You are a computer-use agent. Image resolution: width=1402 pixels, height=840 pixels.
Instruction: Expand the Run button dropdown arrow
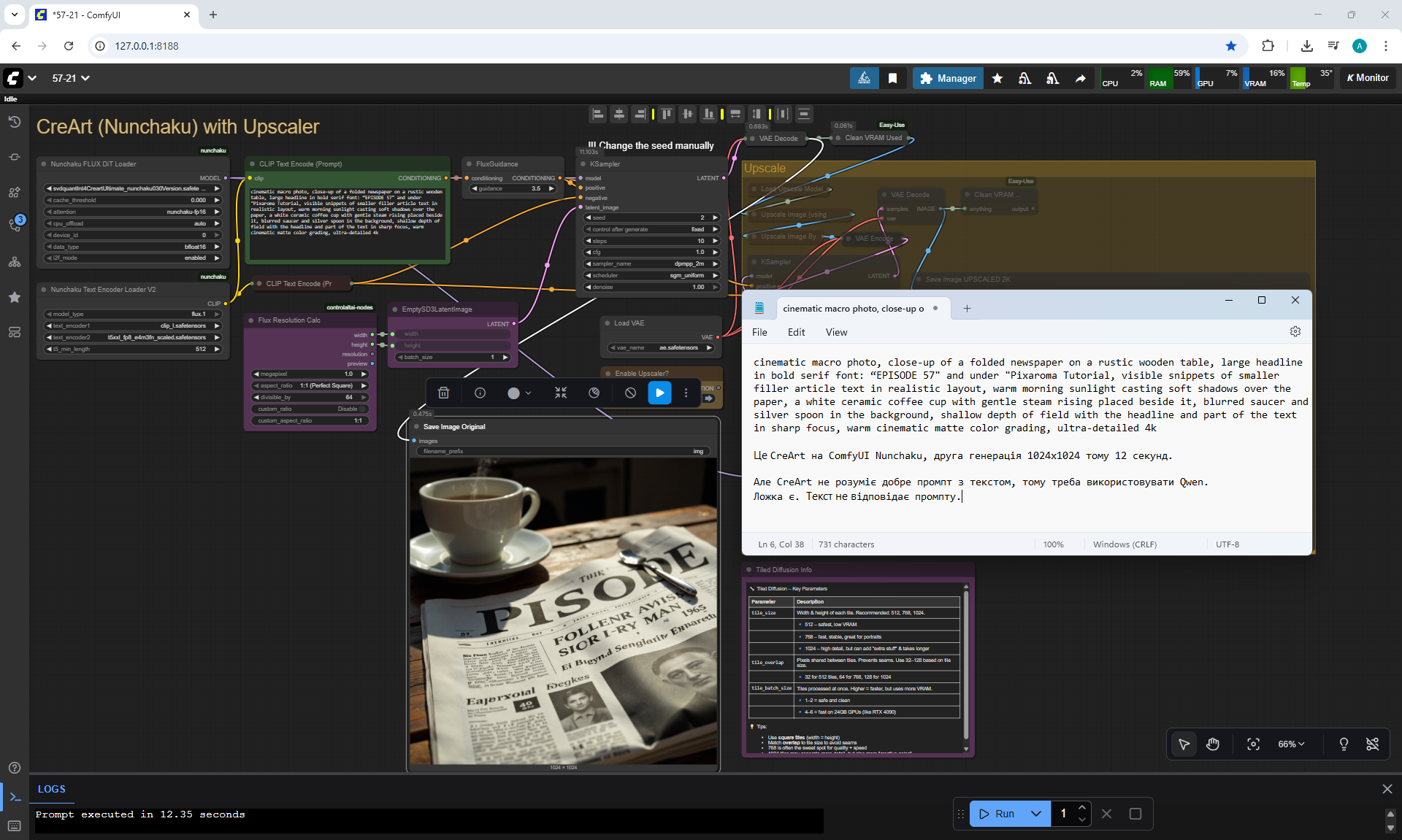[1035, 813]
